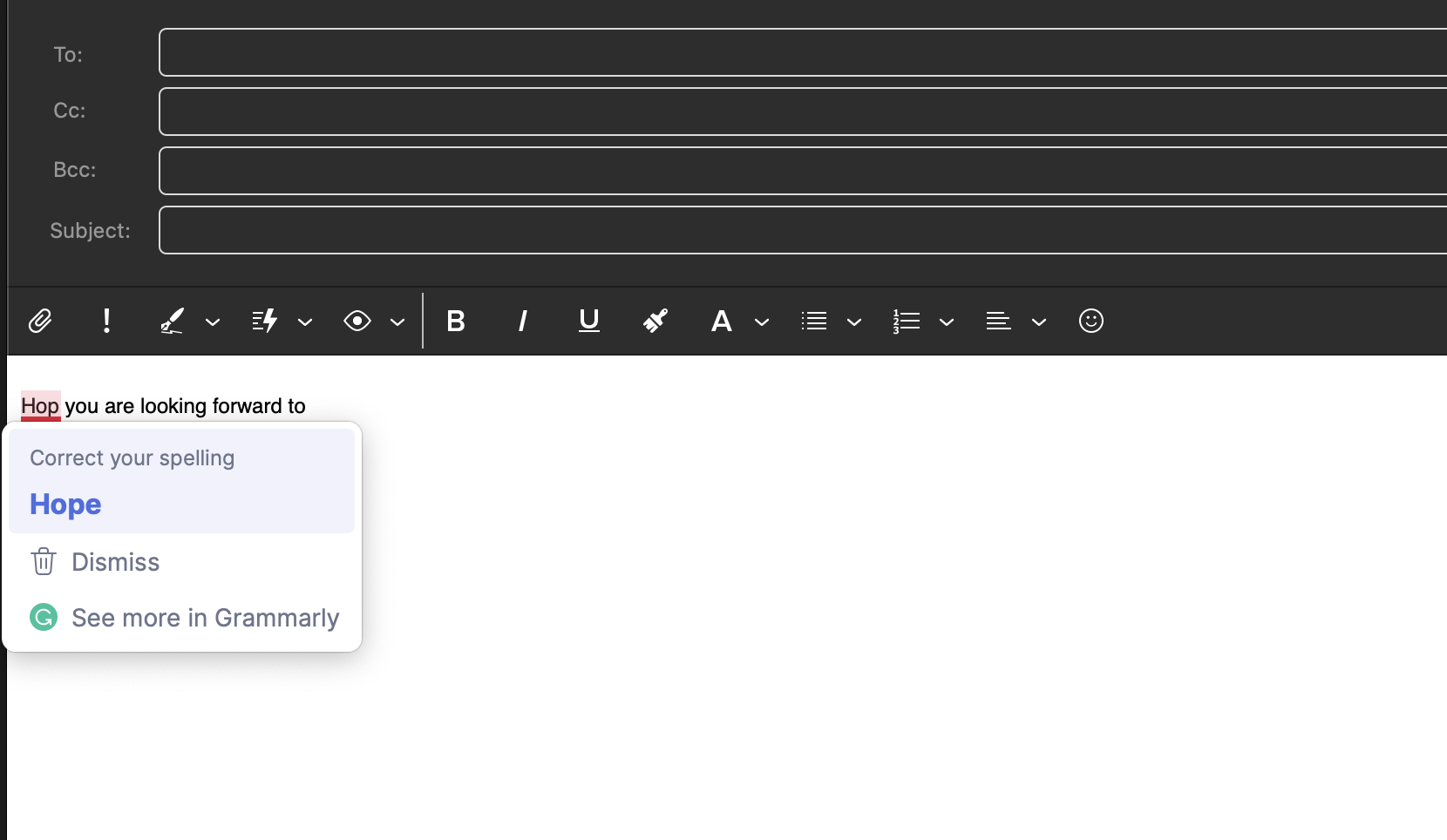Accept the 'Hope' spelling suggestion
The width and height of the screenshot is (1447, 840).
point(65,505)
